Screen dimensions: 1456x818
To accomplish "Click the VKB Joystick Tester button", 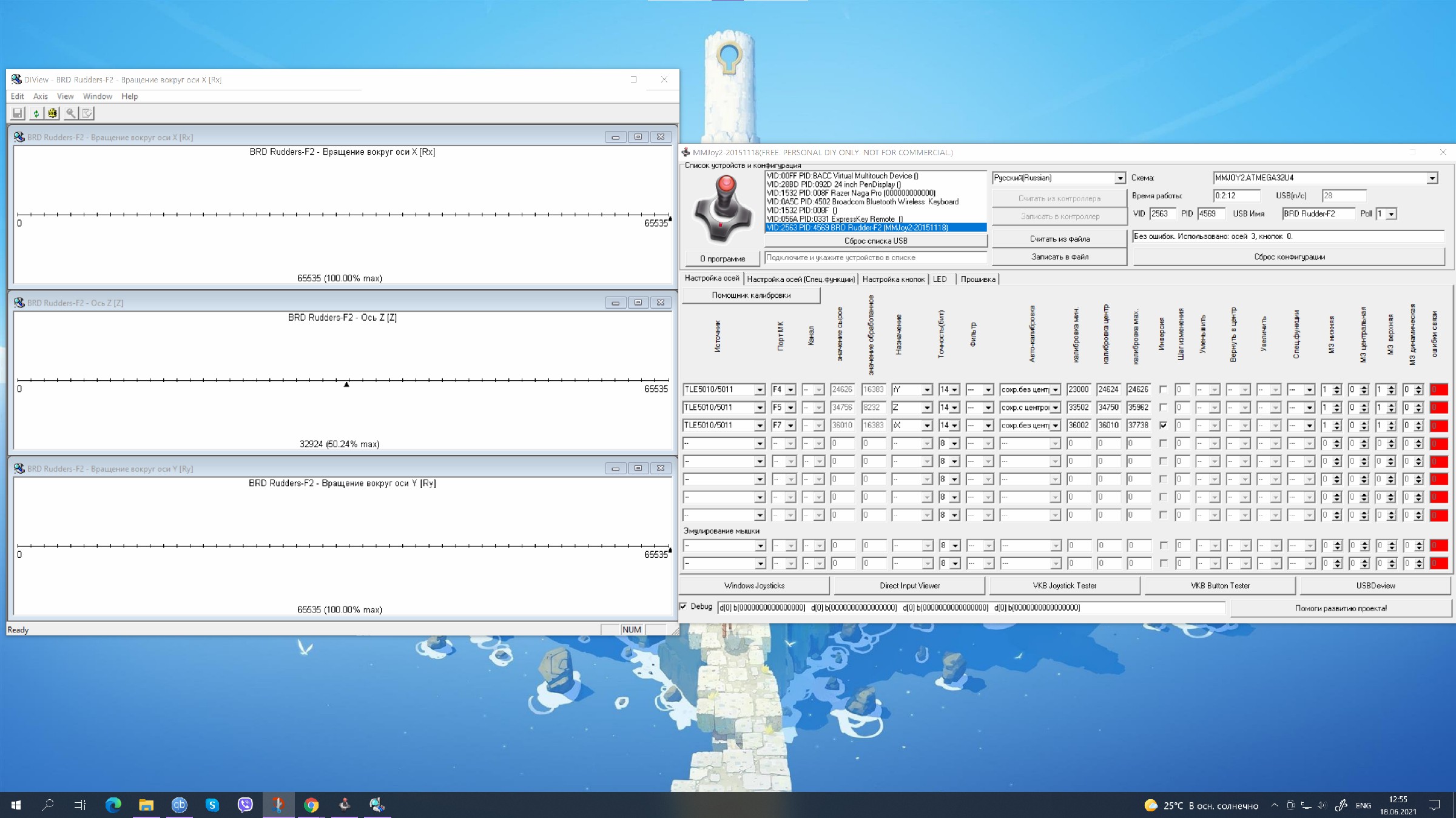I will 1064,586.
